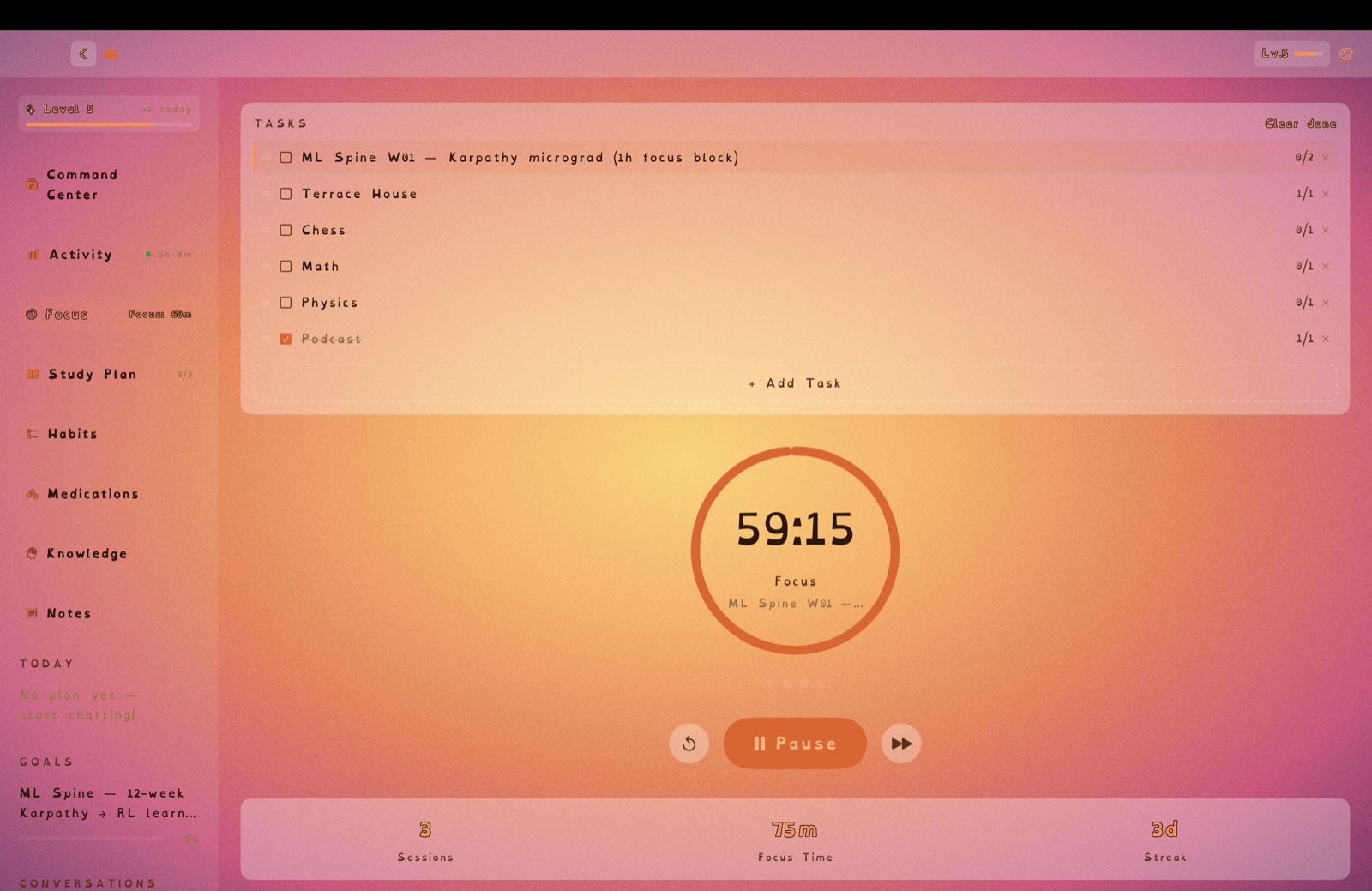Viewport: 1372px width, 891px height.
Task: Select the Chess task name
Action: tap(323, 230)
